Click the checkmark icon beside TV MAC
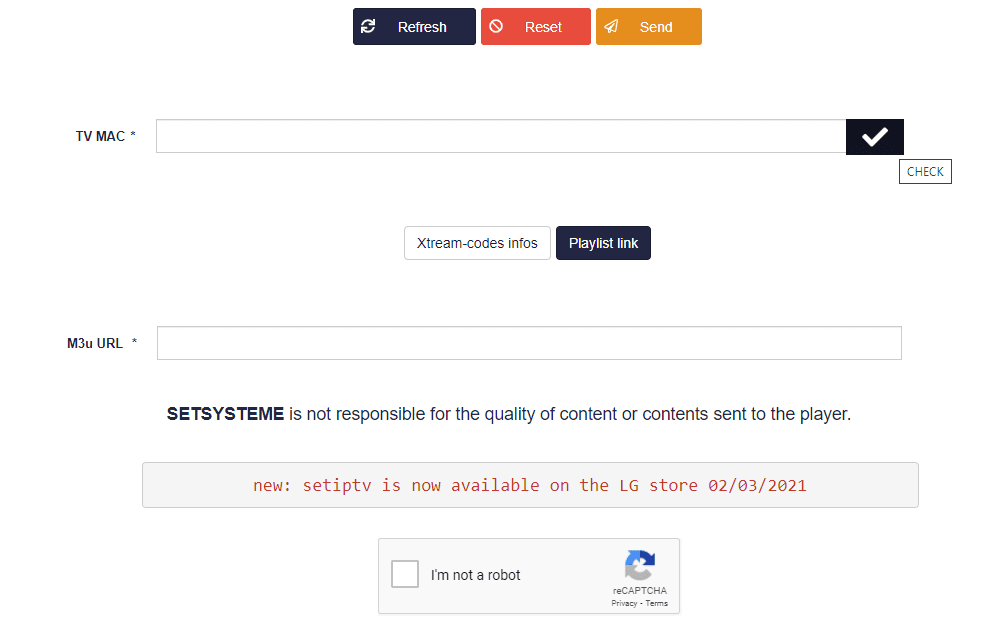Screen dimensions: 998x637 click(x=875, y=136)
